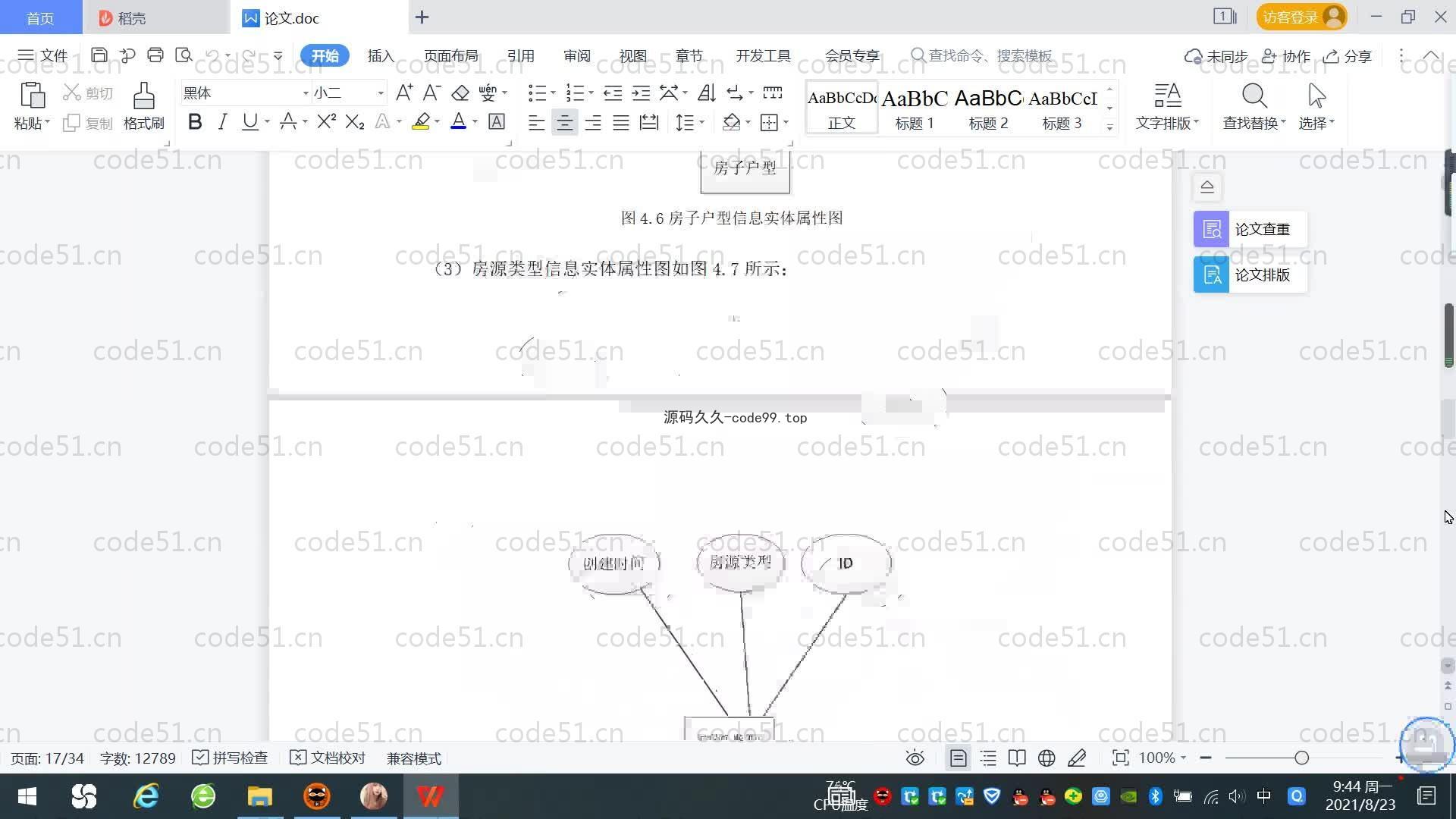
Task: Switch to reading layout view icon
Action: coord(1017,758)
